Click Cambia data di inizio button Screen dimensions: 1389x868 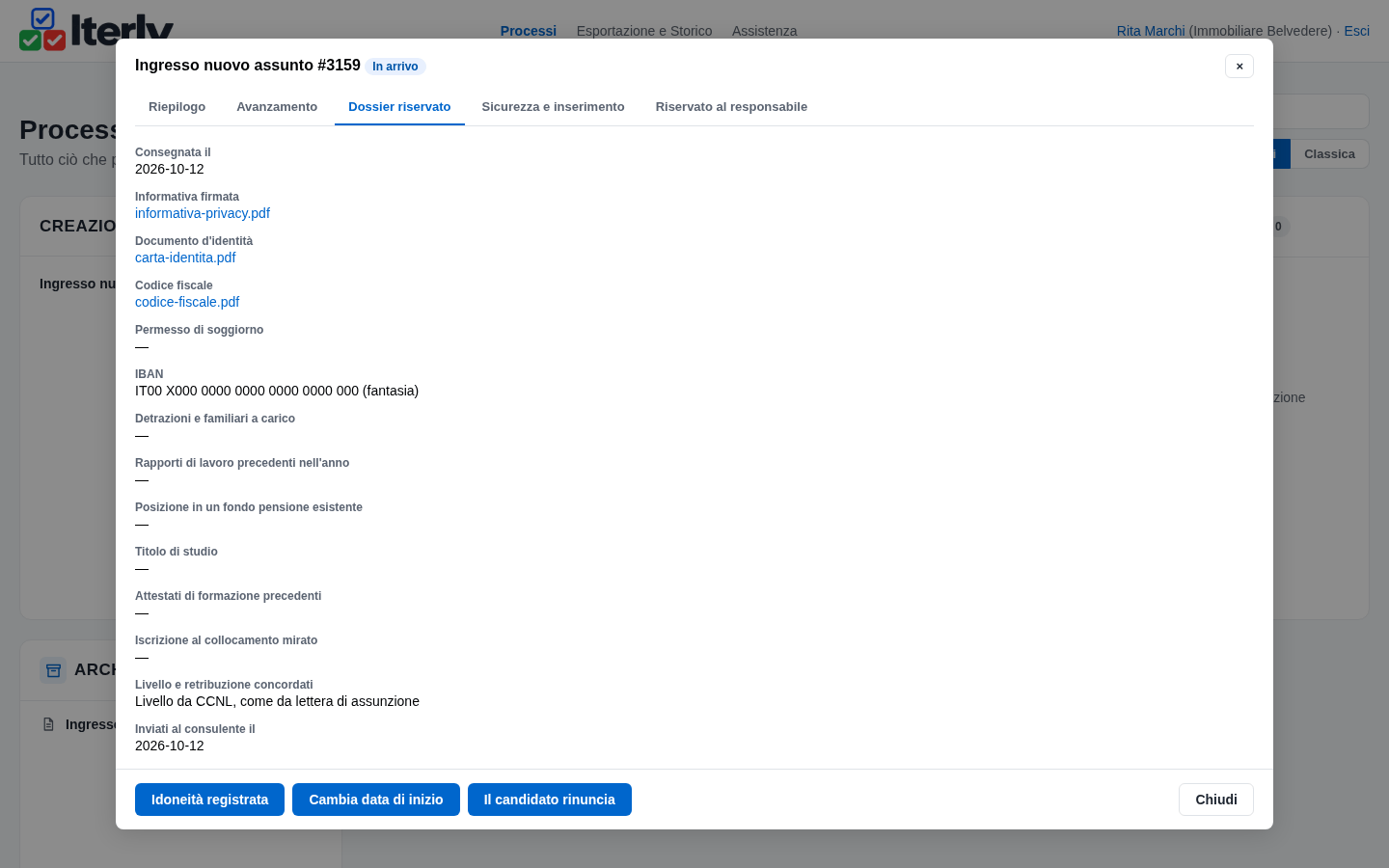(x=376, y=800)
